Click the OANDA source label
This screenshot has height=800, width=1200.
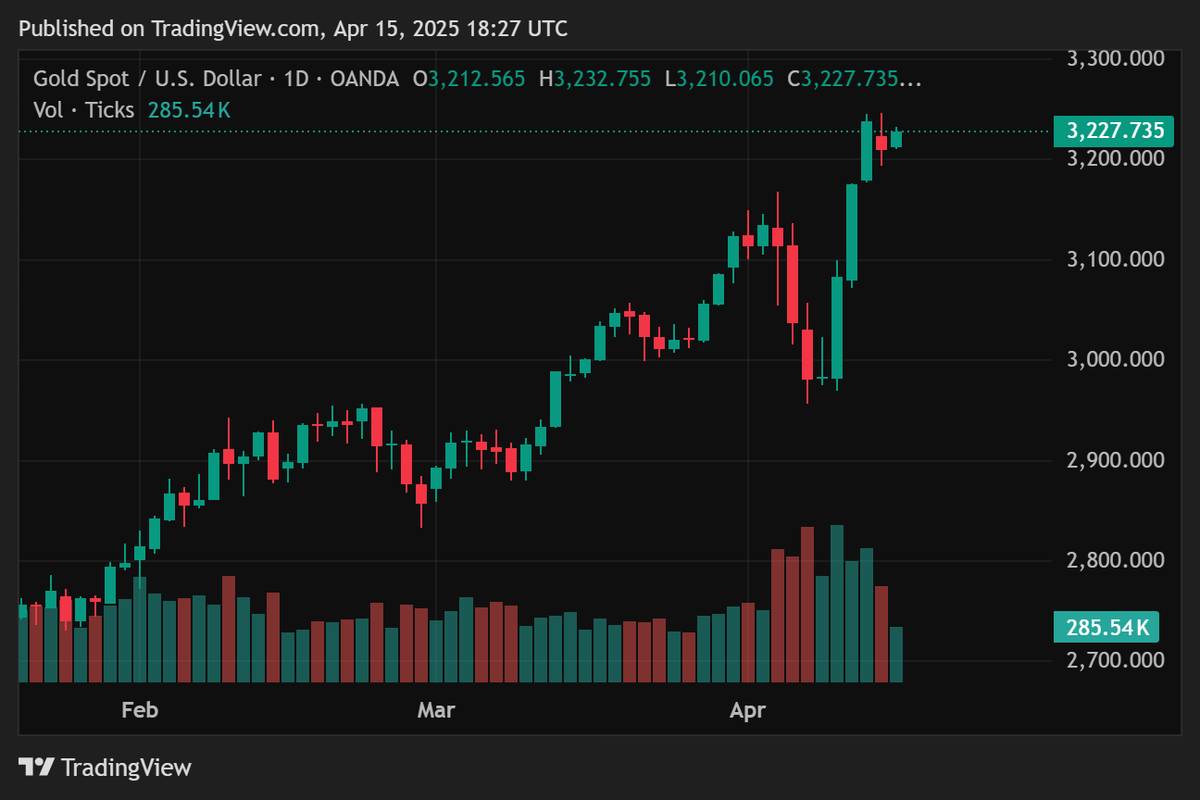[x=363, y=79]
